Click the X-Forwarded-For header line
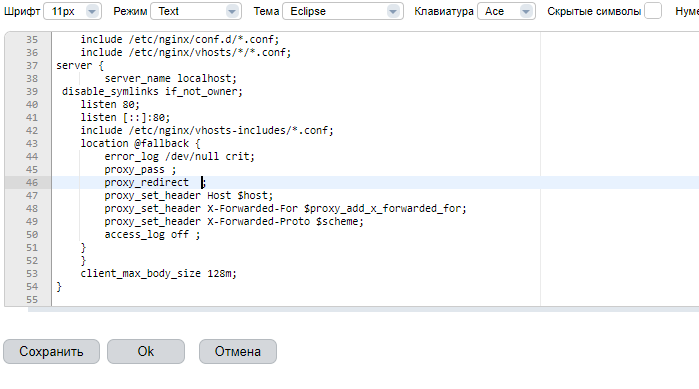This screenshot has width=699, height=389. coord(285,208)
